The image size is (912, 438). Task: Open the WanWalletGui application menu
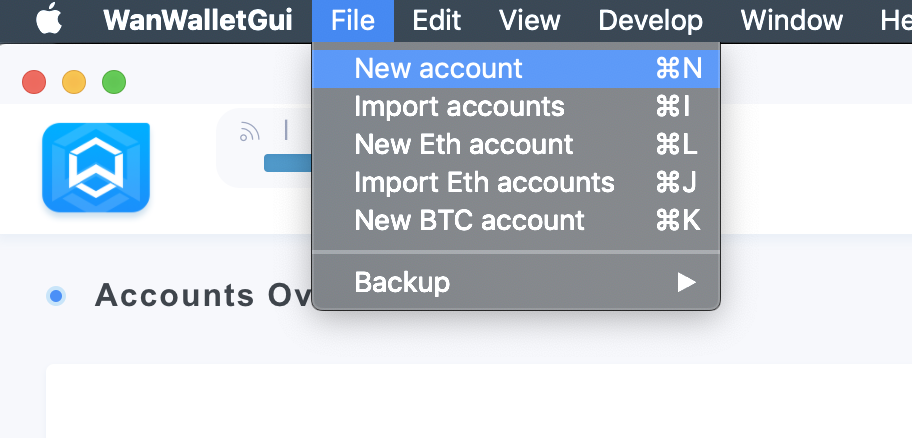click(x=198, y=21)
